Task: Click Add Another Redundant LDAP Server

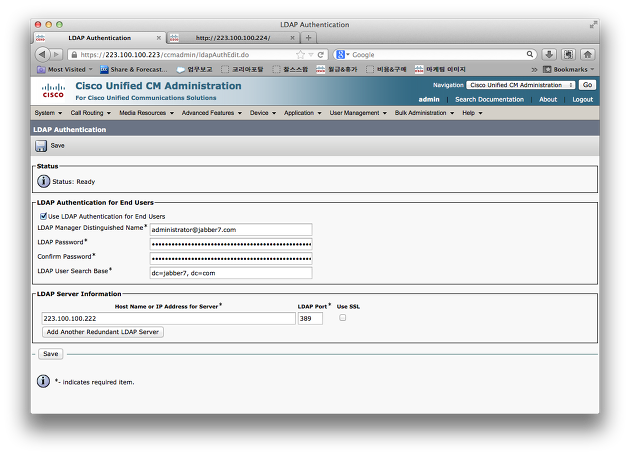Action: click(x=103, y=332)
